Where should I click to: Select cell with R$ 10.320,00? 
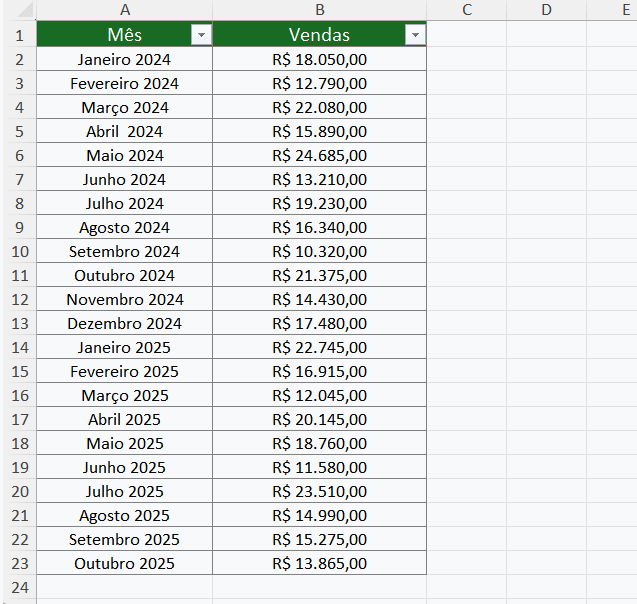point(319,251)
